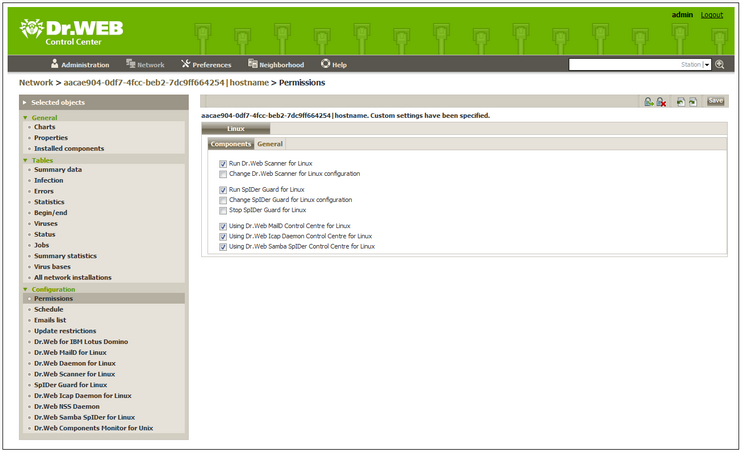
Task: Click the magnifier search icon
Action: (720, 65)
